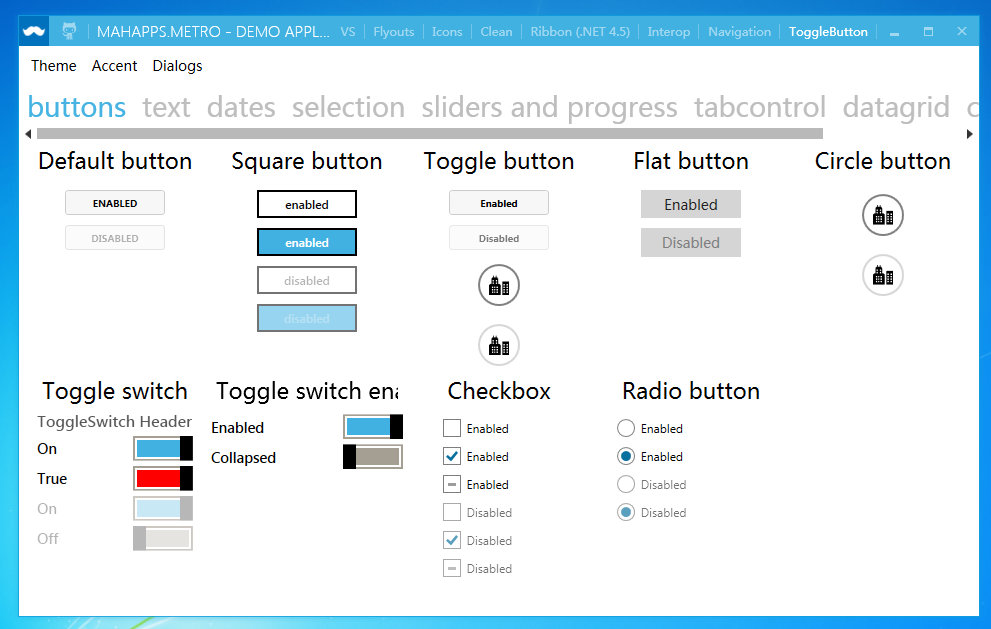
Task: Minimize the MahApps demo window
Action: click(894, 32)
